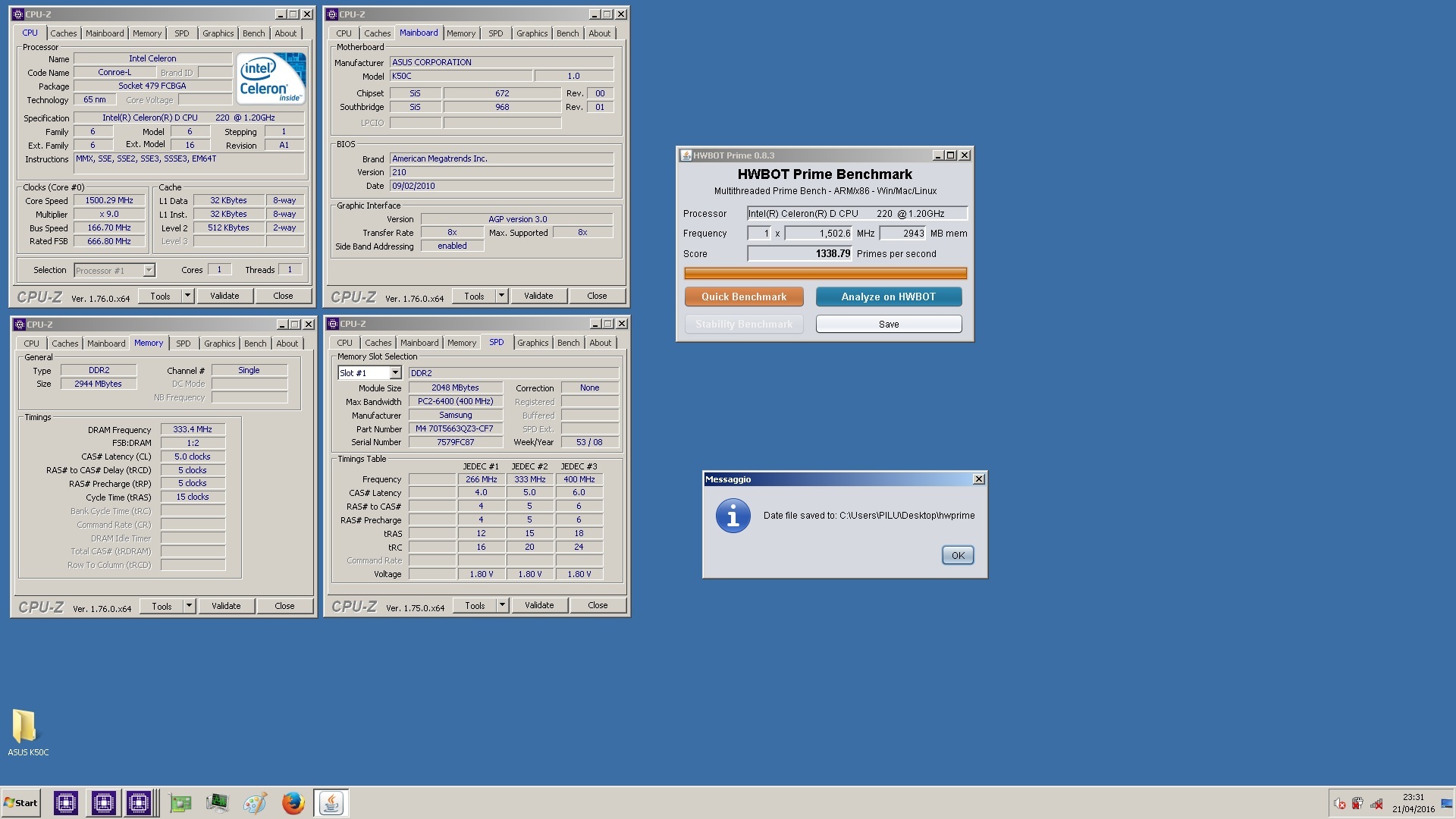Click the blue info icon in Messaggio dialog

[x=733, y=516]
